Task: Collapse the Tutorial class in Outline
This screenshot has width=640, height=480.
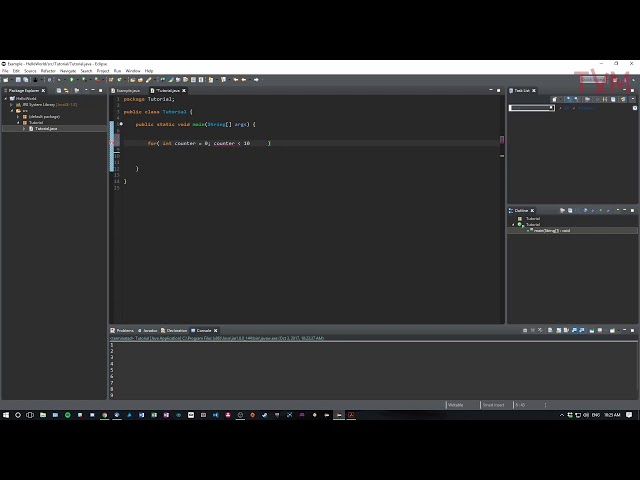Action: (x=513, y=224)
